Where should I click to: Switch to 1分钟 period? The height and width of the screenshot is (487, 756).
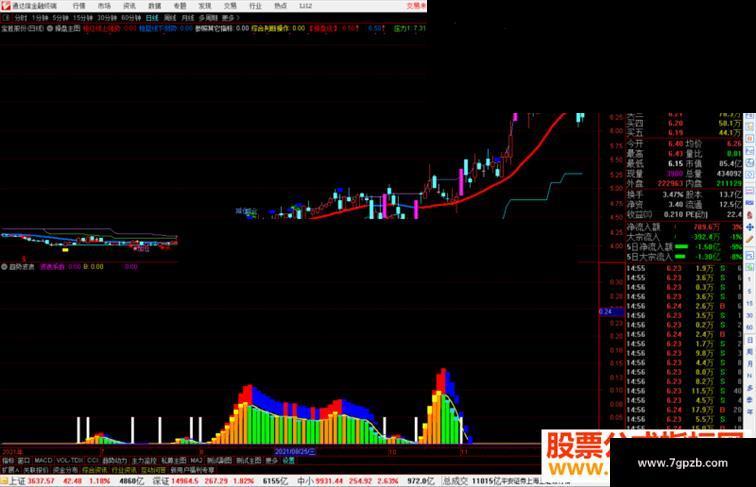(40, 18)
